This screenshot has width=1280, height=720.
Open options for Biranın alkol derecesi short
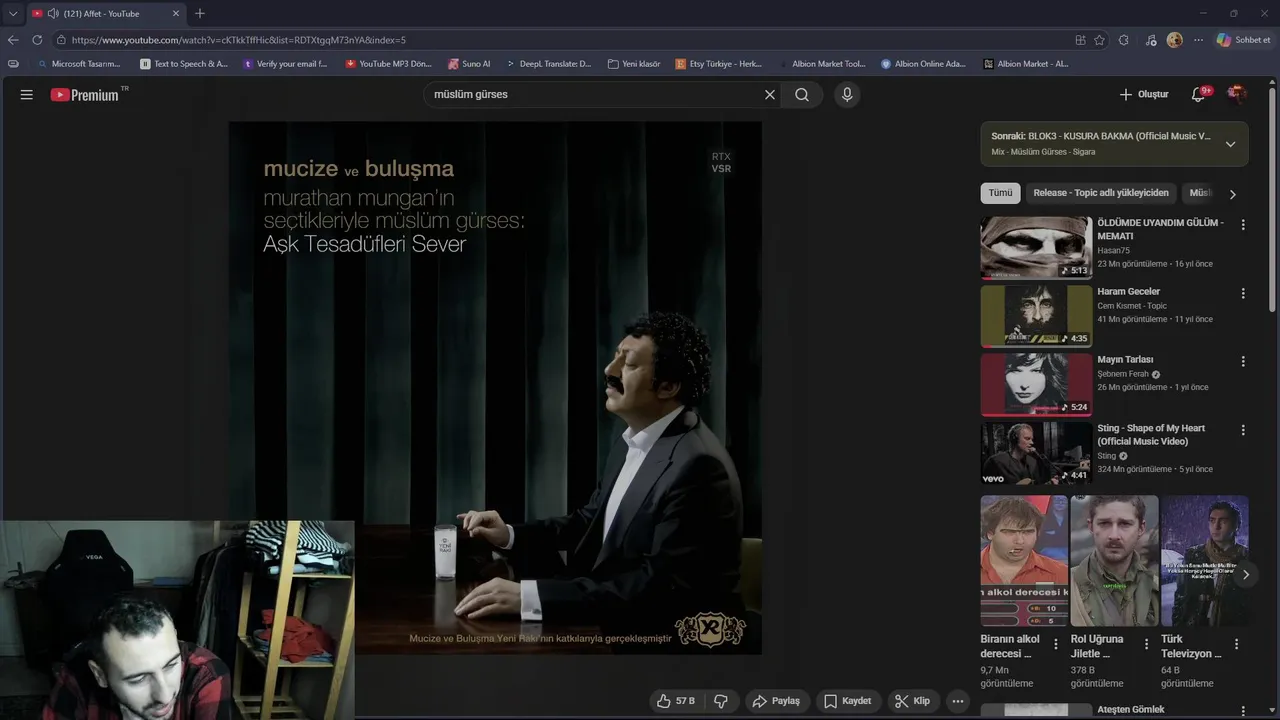[x=1056, y=645]
